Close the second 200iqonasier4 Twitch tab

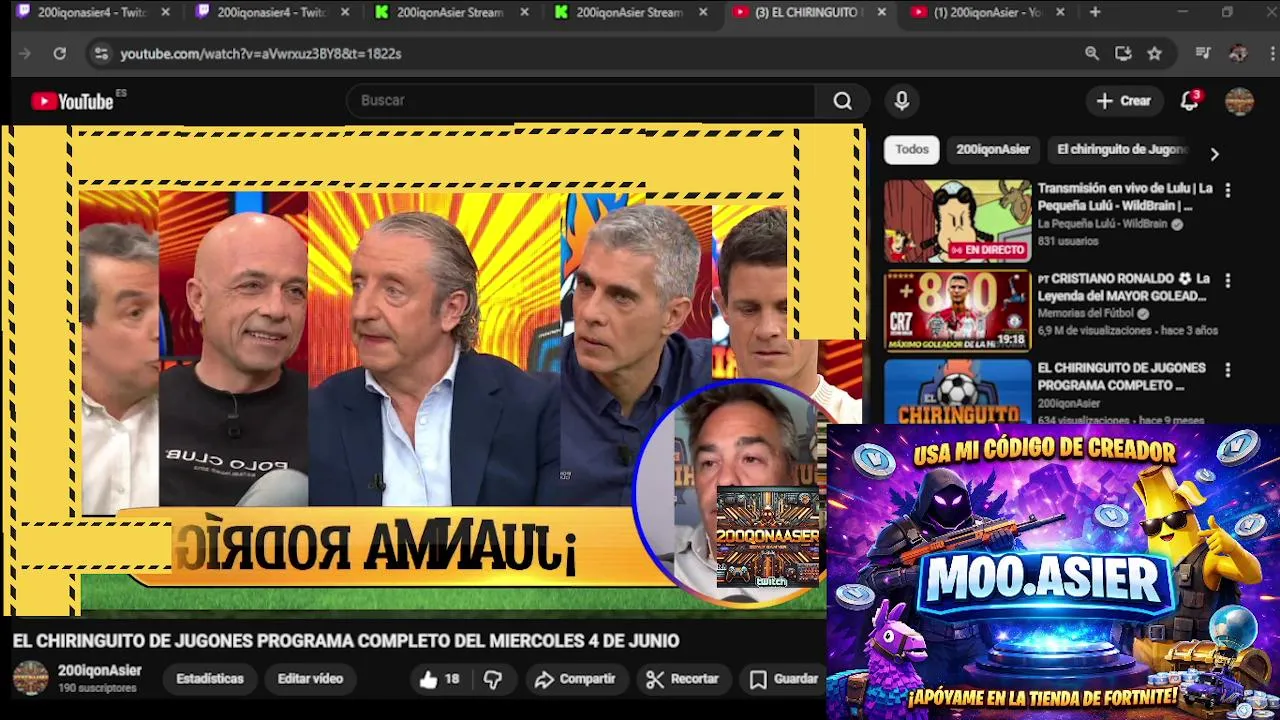345,12
